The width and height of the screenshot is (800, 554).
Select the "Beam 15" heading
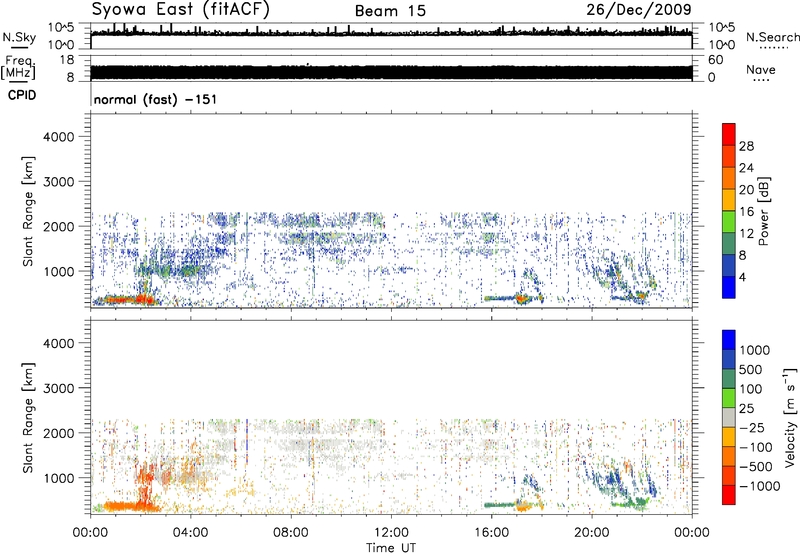[x=390, y=11]
